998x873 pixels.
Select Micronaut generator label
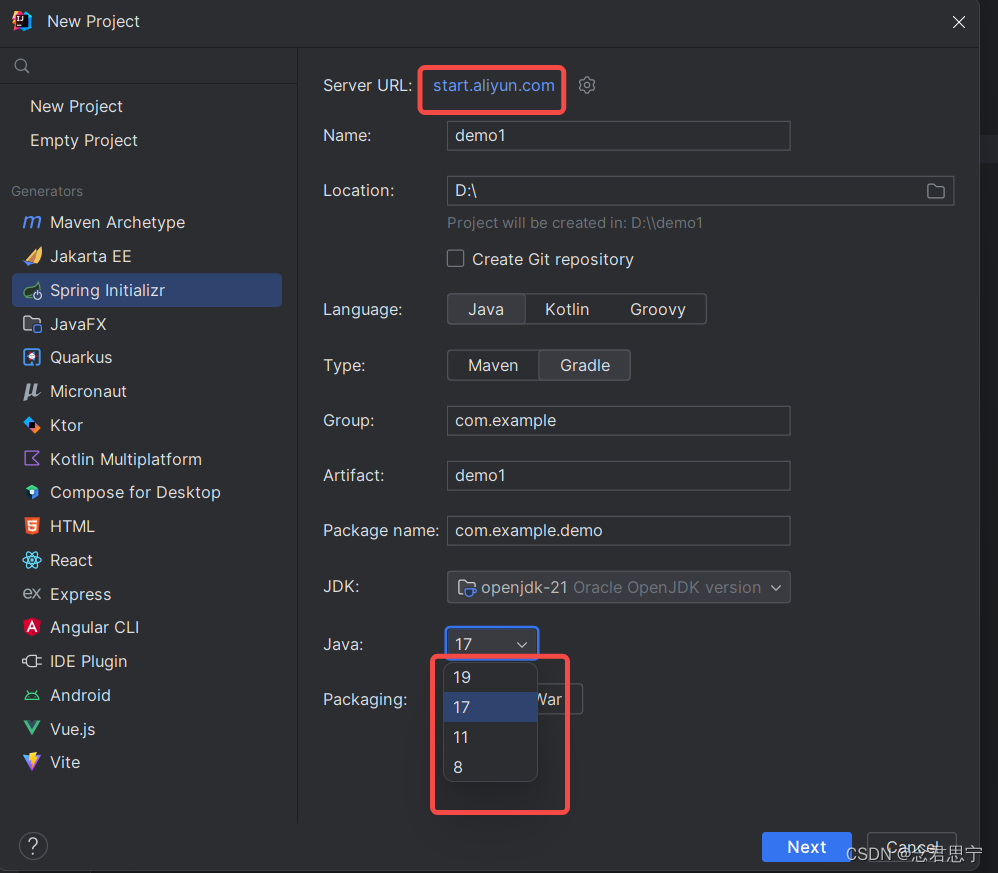click(x=88, y=391)
